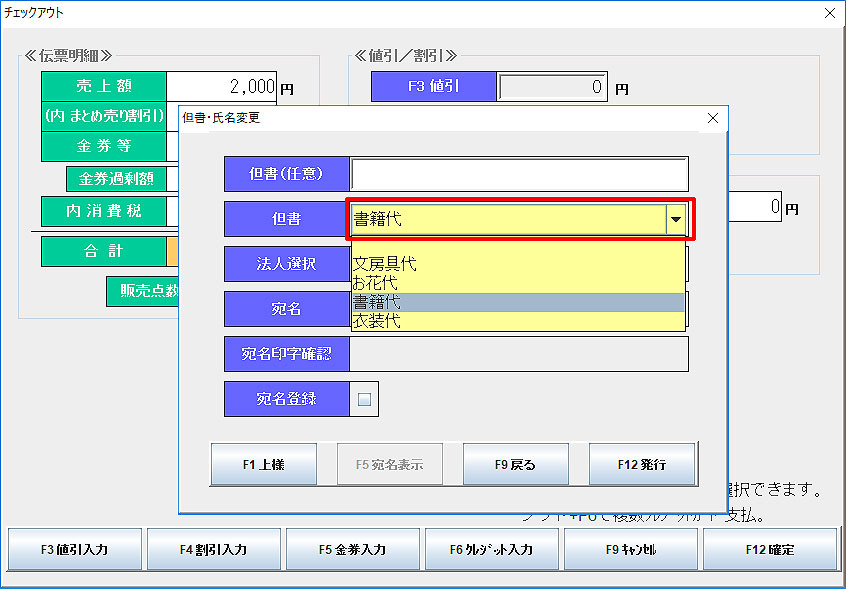Click the 売上額 label
The height and width of the screenshot is (589, 846).
tap(104, 86)
